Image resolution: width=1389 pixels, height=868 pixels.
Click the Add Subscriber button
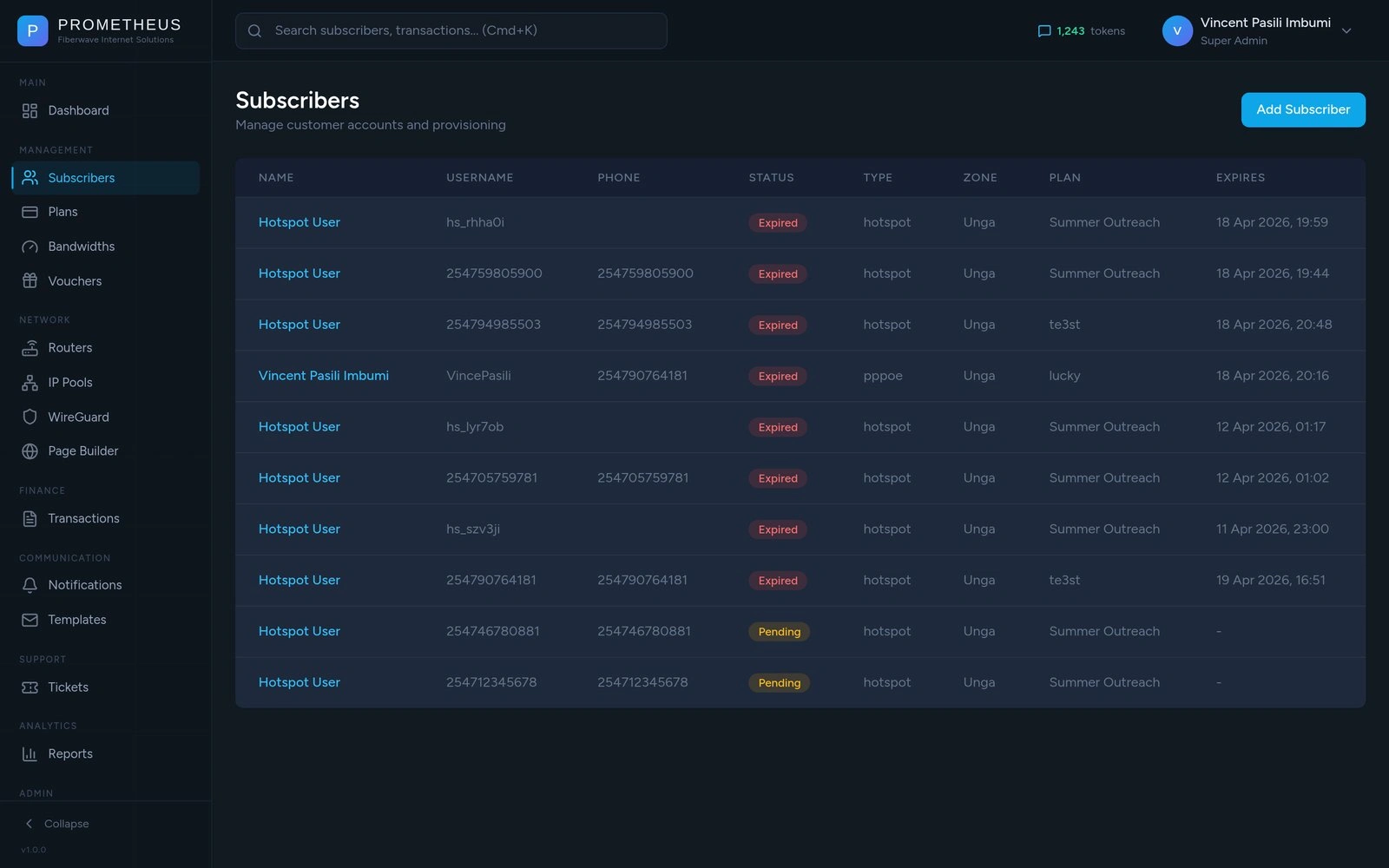[1303, 110]
